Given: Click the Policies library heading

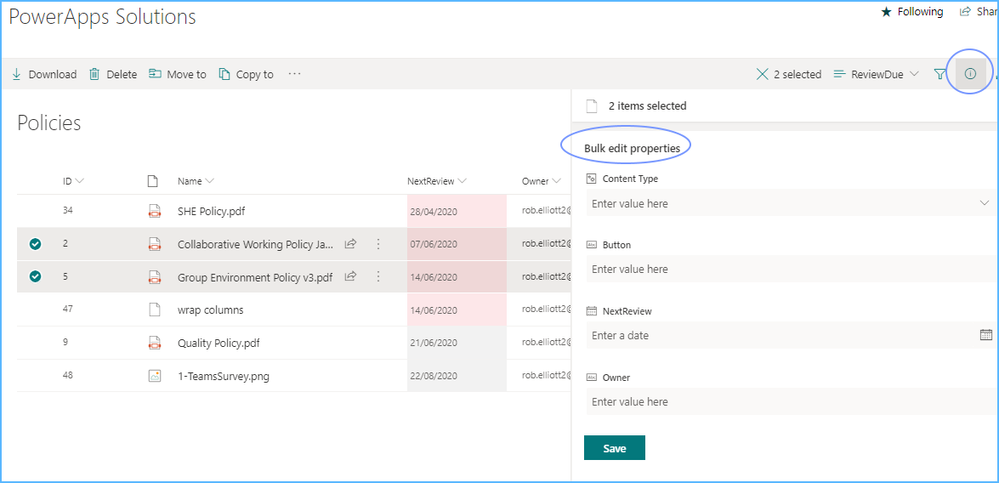Looking at the screenshot, I should 49,123.
